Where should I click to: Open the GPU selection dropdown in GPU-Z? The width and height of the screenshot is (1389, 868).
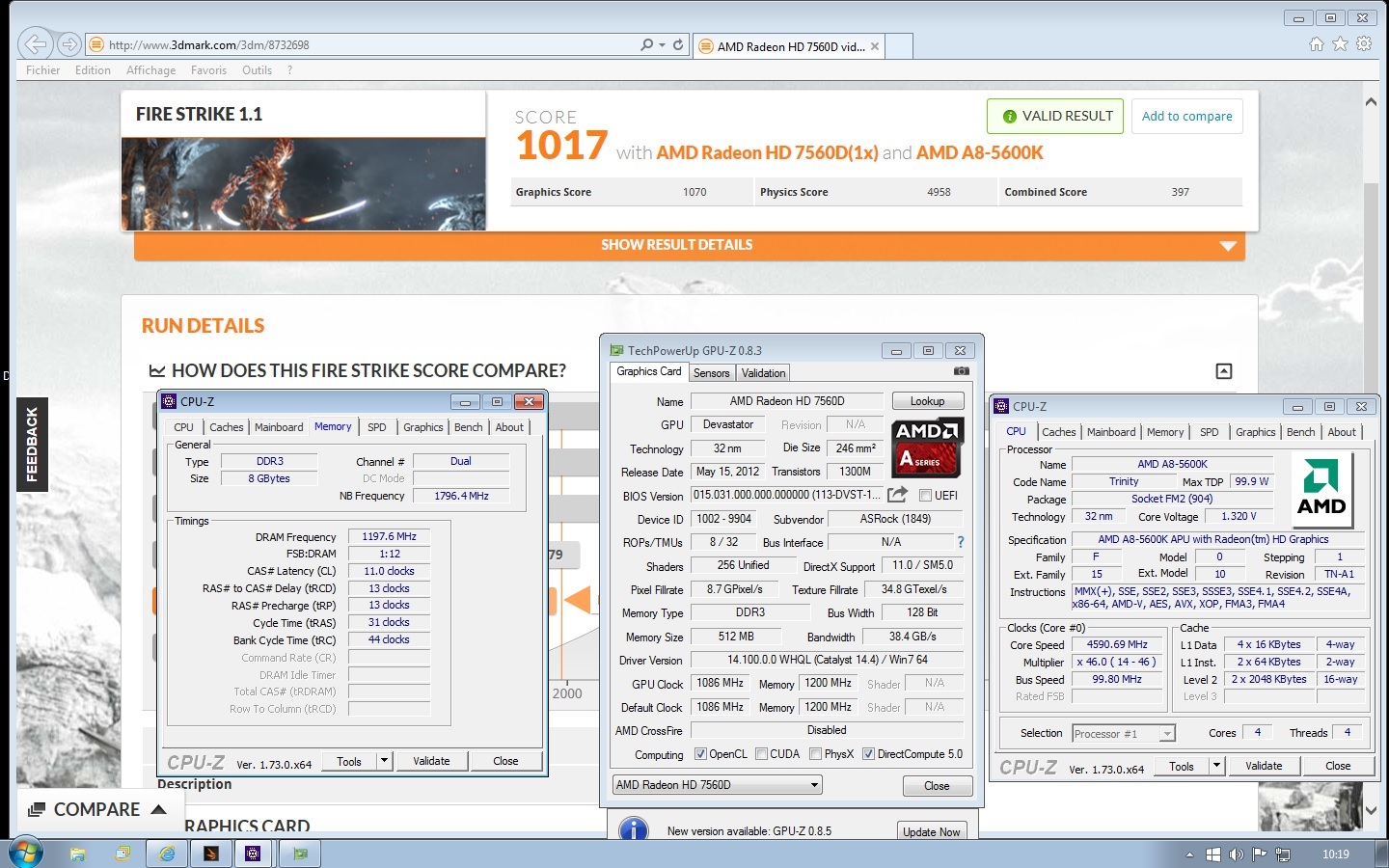pyautogui.click(x=718, y=785)
